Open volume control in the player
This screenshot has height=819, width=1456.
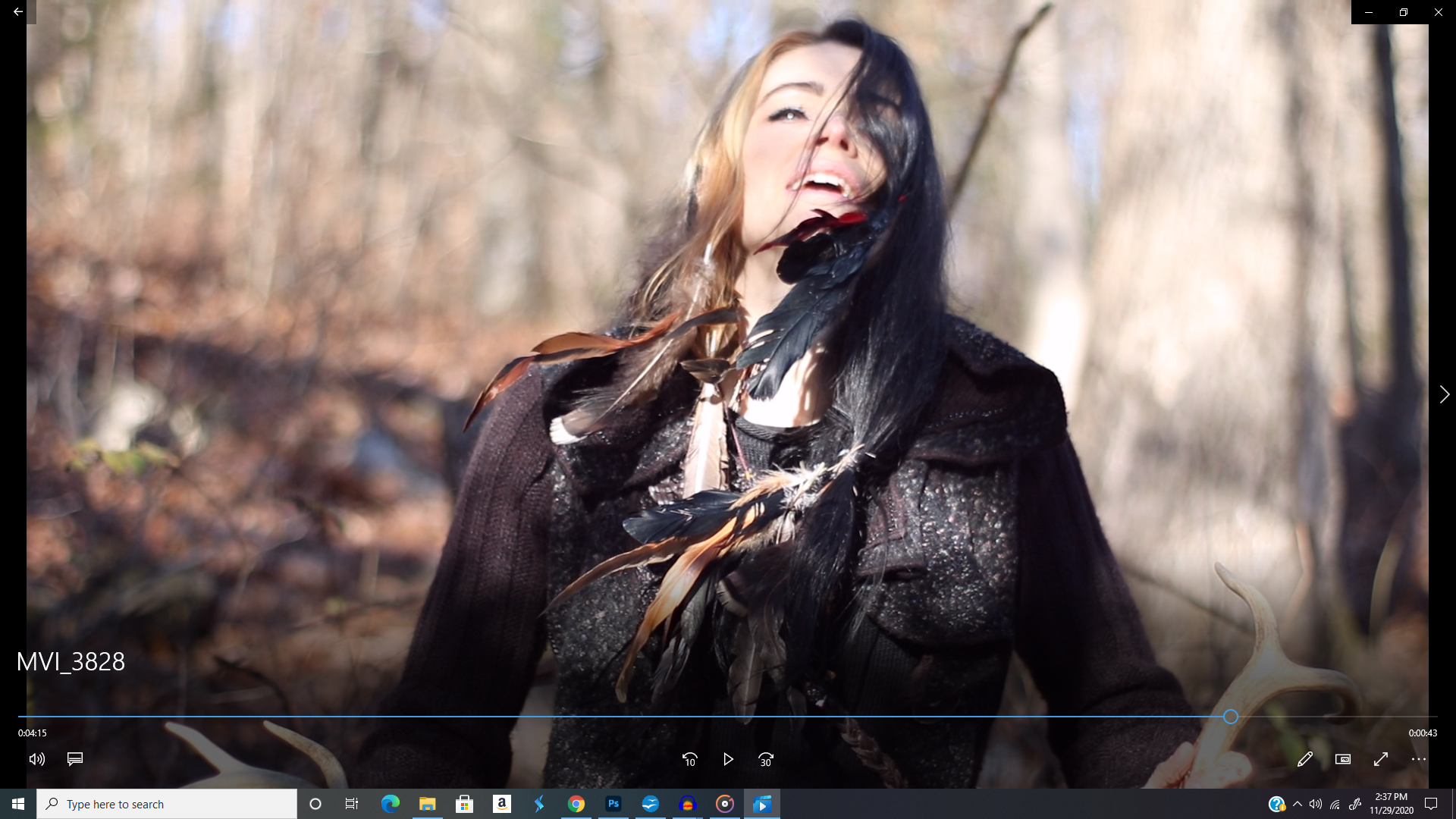tap(37, 759)
